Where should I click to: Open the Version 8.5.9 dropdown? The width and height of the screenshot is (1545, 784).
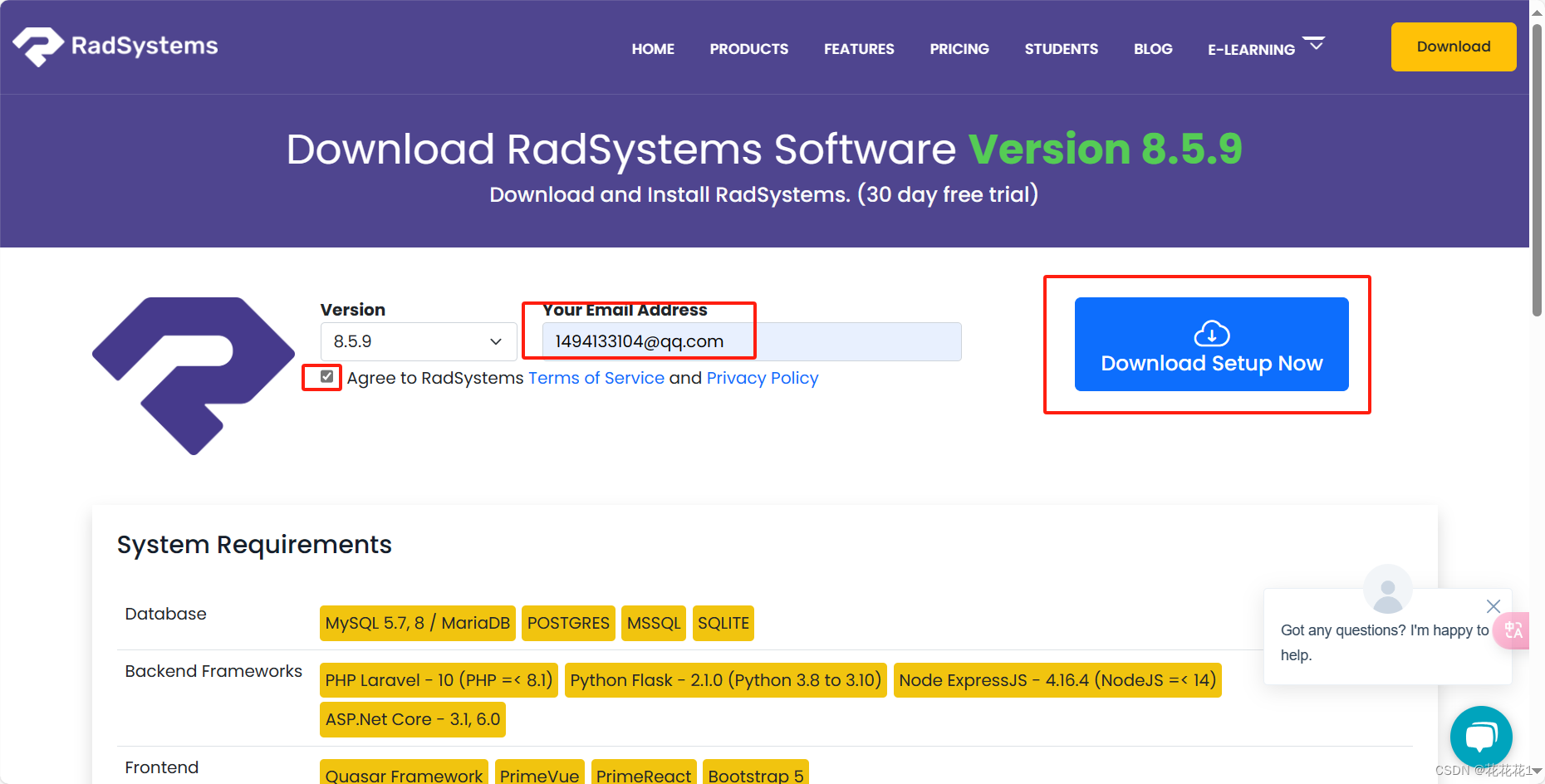tap(419, 341)
